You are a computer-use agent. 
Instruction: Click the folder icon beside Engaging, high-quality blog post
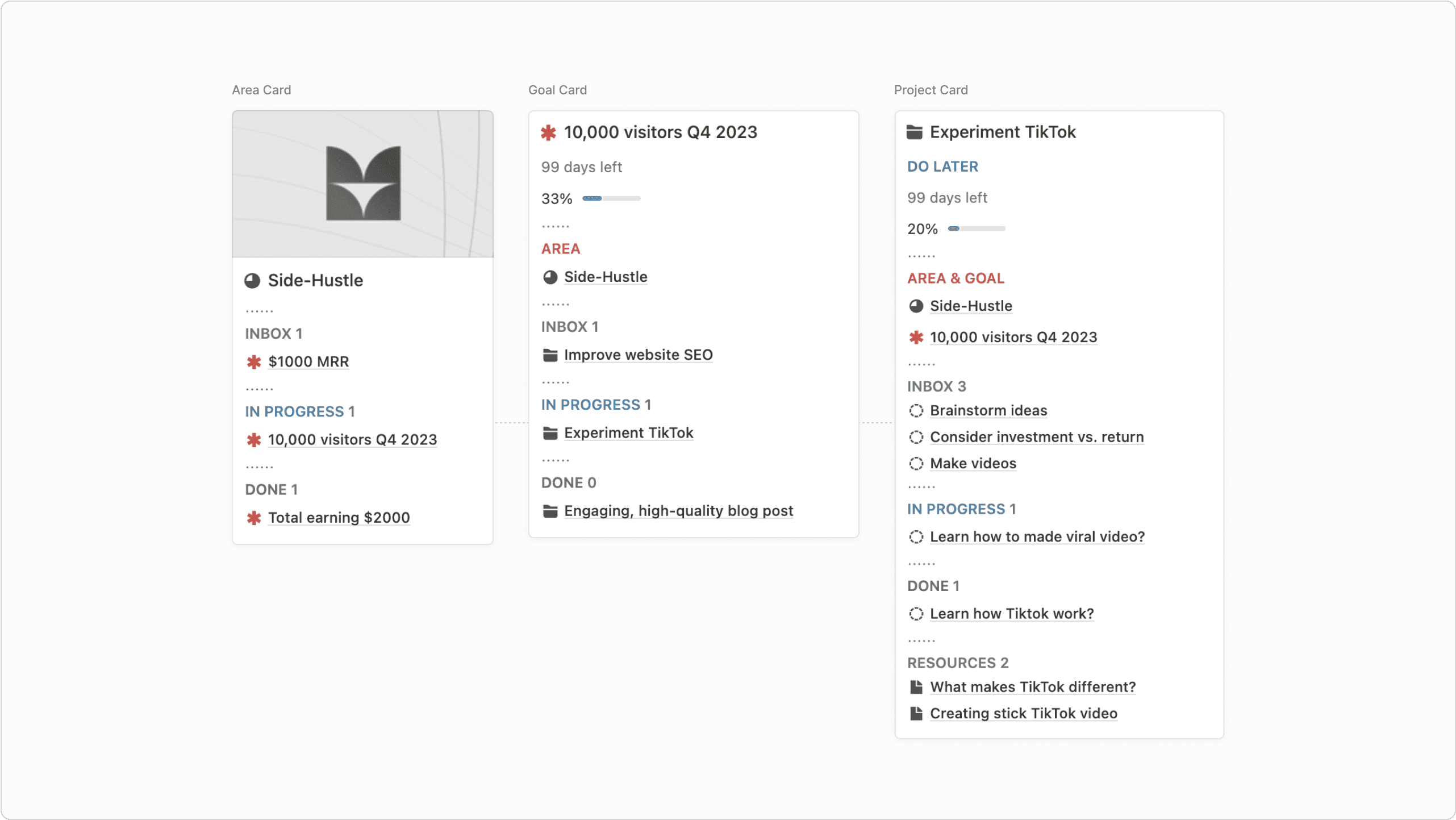(x=550, y=511)
